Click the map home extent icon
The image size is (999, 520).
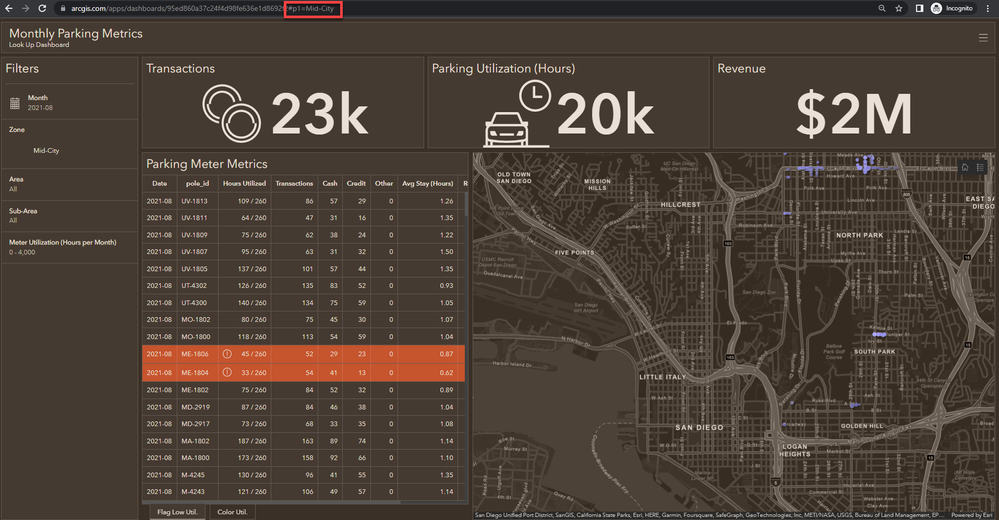[965, 167]
